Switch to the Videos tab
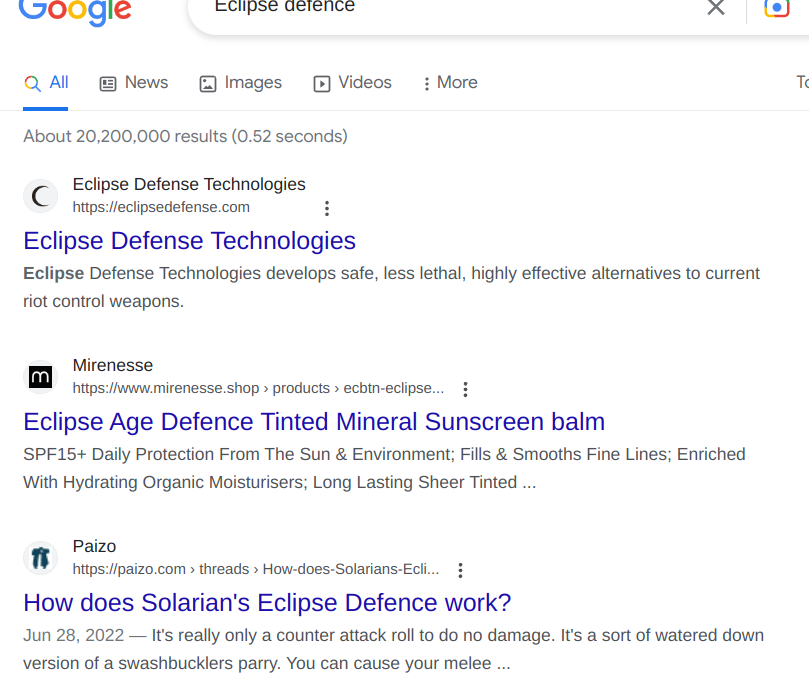The width and height of the screenshot is (809, 695). (x=352, y=83)
